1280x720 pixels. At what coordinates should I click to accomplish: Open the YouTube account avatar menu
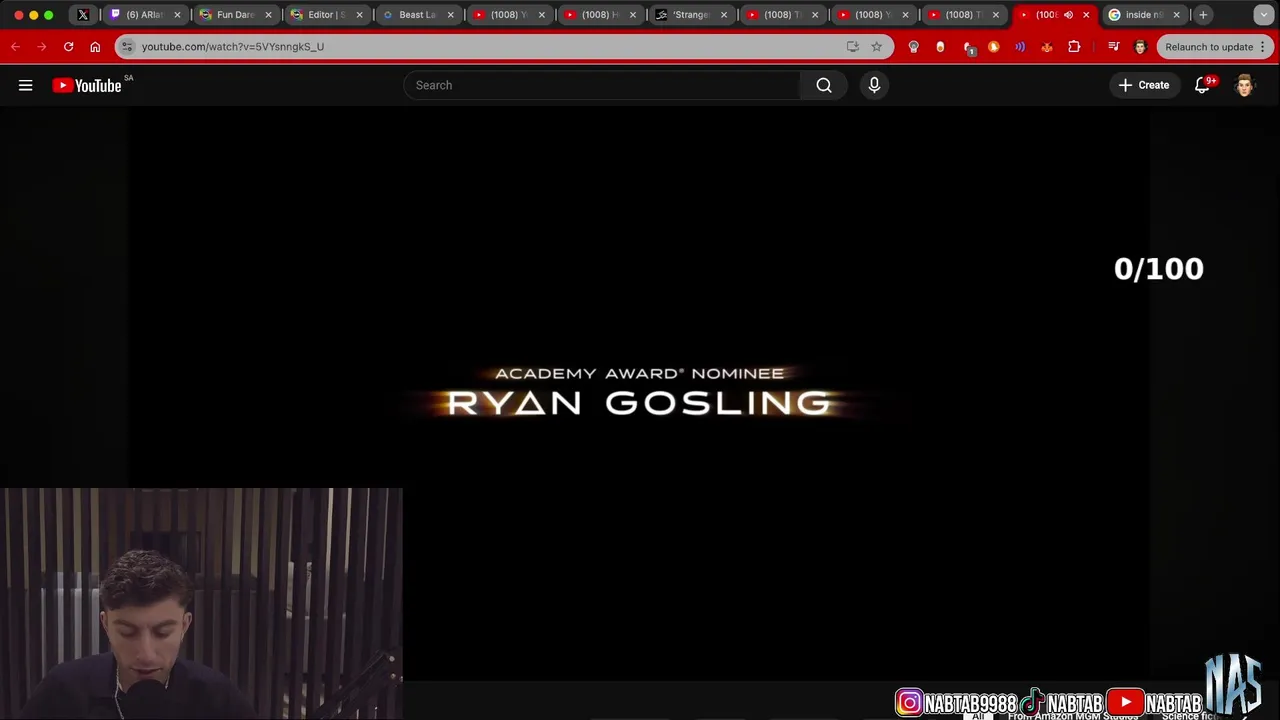pyautogui.click(x=1244, y=85)
